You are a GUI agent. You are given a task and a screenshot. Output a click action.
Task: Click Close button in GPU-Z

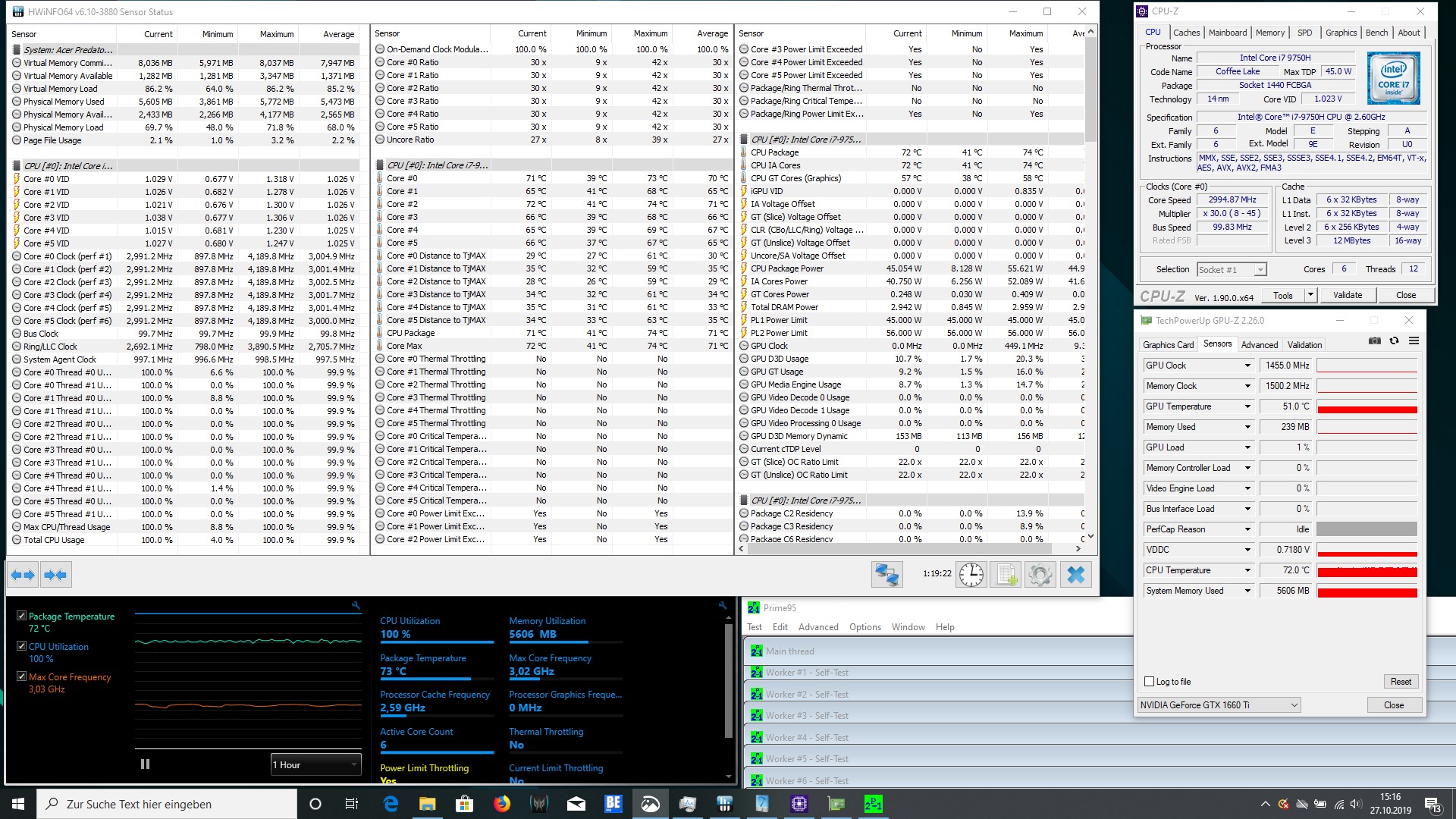[x=1394, y=705]
